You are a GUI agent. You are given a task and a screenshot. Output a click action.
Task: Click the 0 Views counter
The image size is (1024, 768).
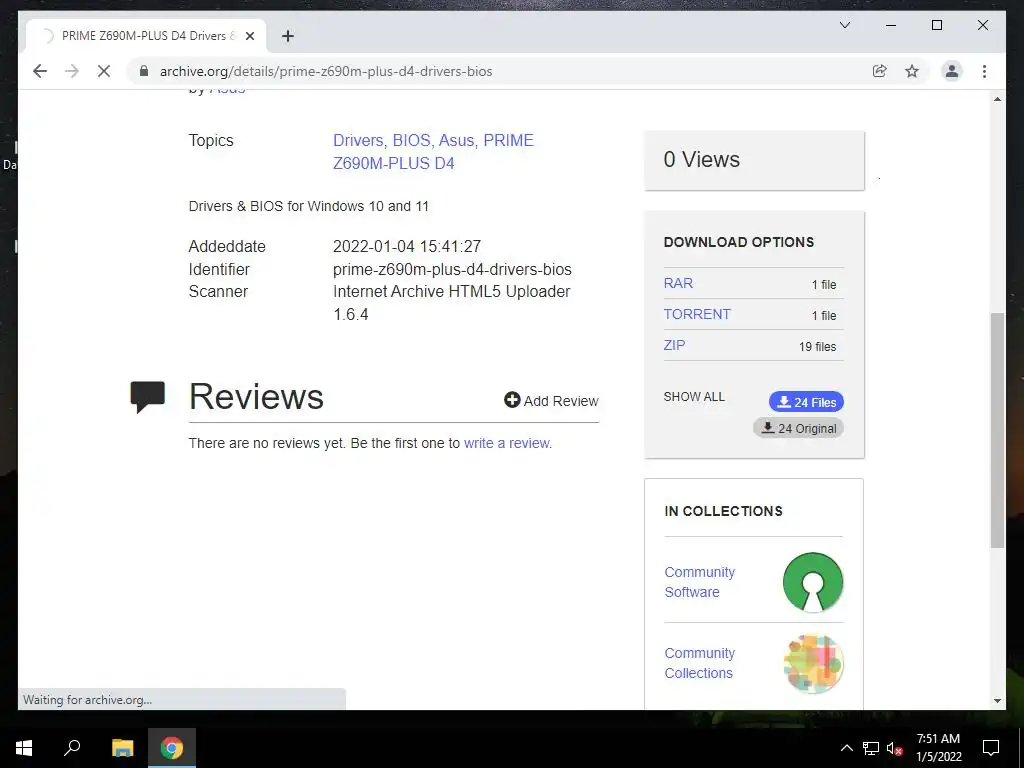pyautogui.click(x=701, y=159)
